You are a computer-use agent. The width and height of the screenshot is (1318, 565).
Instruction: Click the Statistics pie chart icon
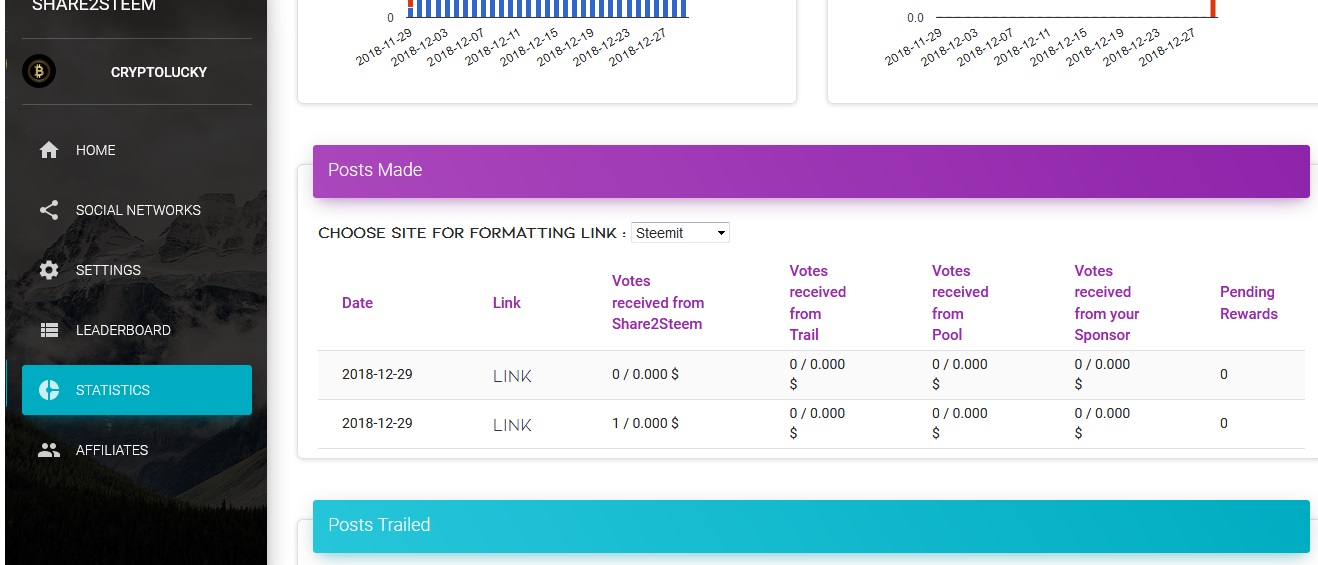point(49,390)
